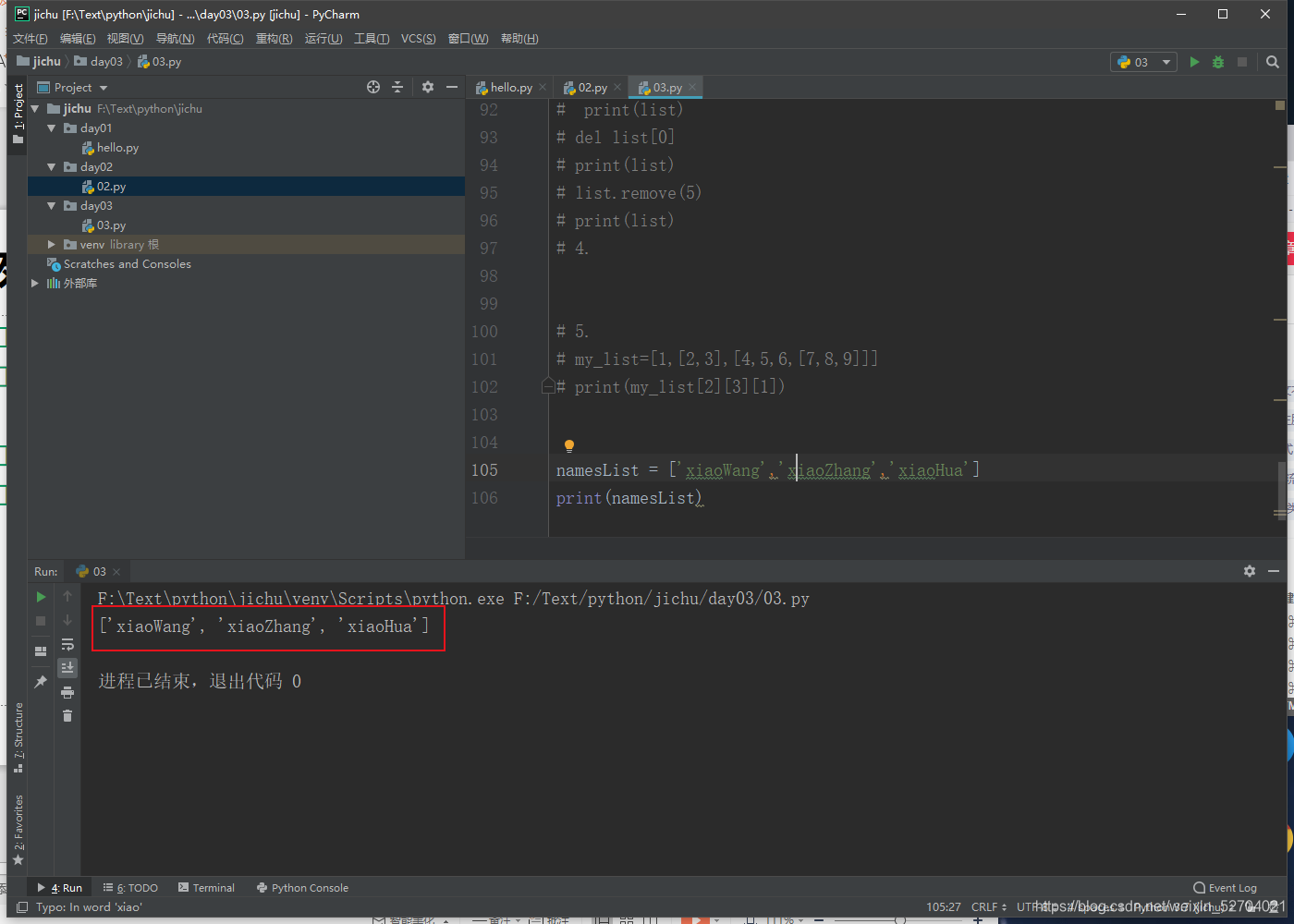Image resolution: width=1294 pixels, height=924 pixels.
Task: Toggle code folding marker at line 102
Action: 548,386
